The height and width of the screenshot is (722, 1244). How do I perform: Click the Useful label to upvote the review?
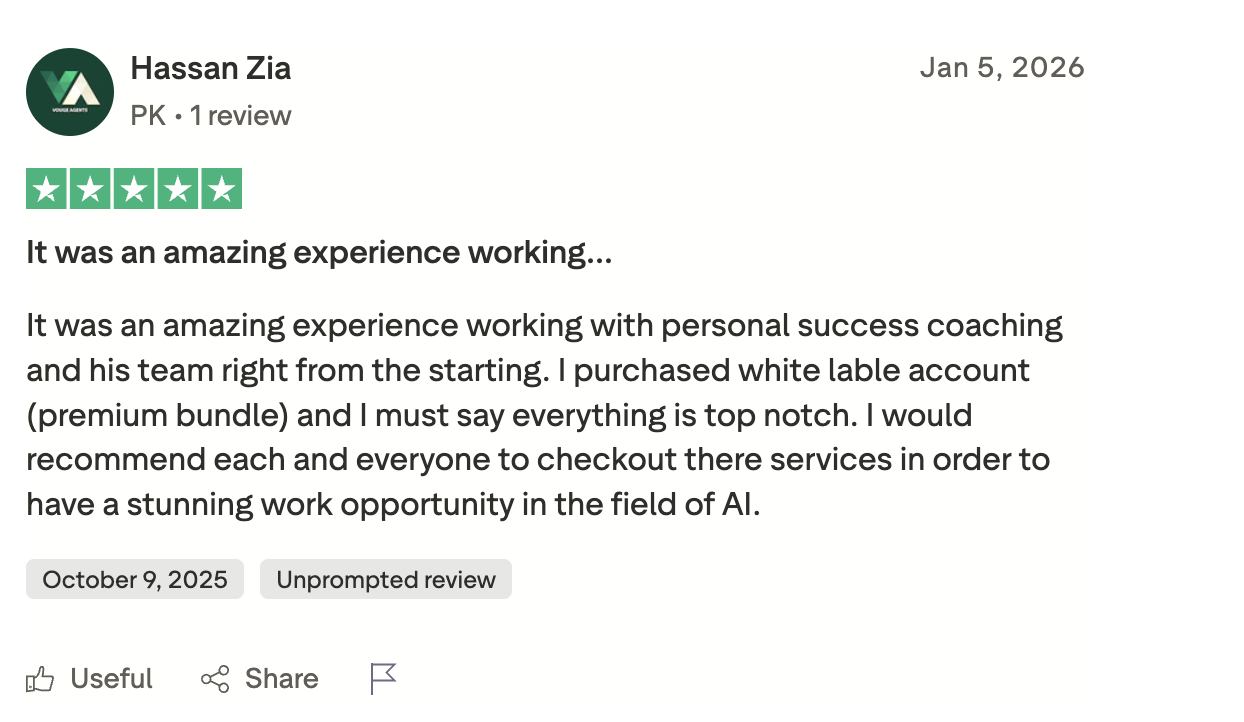click(111, 678)
